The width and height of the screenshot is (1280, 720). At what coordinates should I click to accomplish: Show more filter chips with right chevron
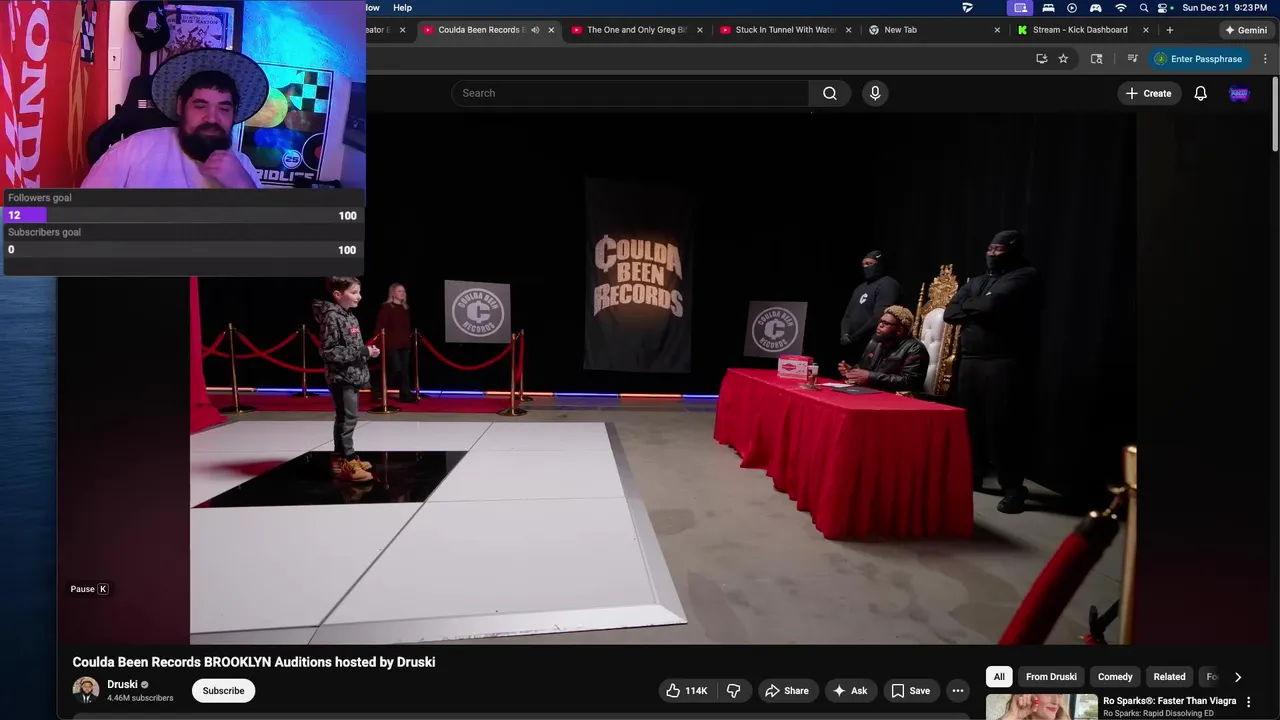pos(1238,677)
